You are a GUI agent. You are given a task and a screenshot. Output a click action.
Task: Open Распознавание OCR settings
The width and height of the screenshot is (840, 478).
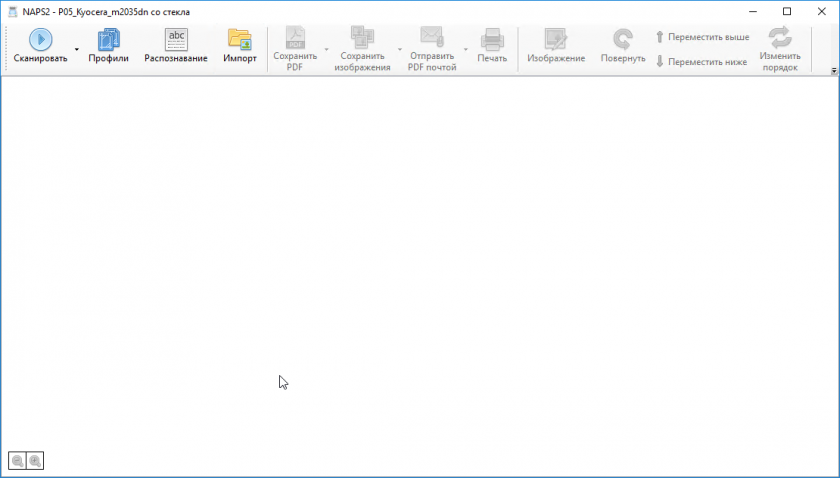point(176,47)
